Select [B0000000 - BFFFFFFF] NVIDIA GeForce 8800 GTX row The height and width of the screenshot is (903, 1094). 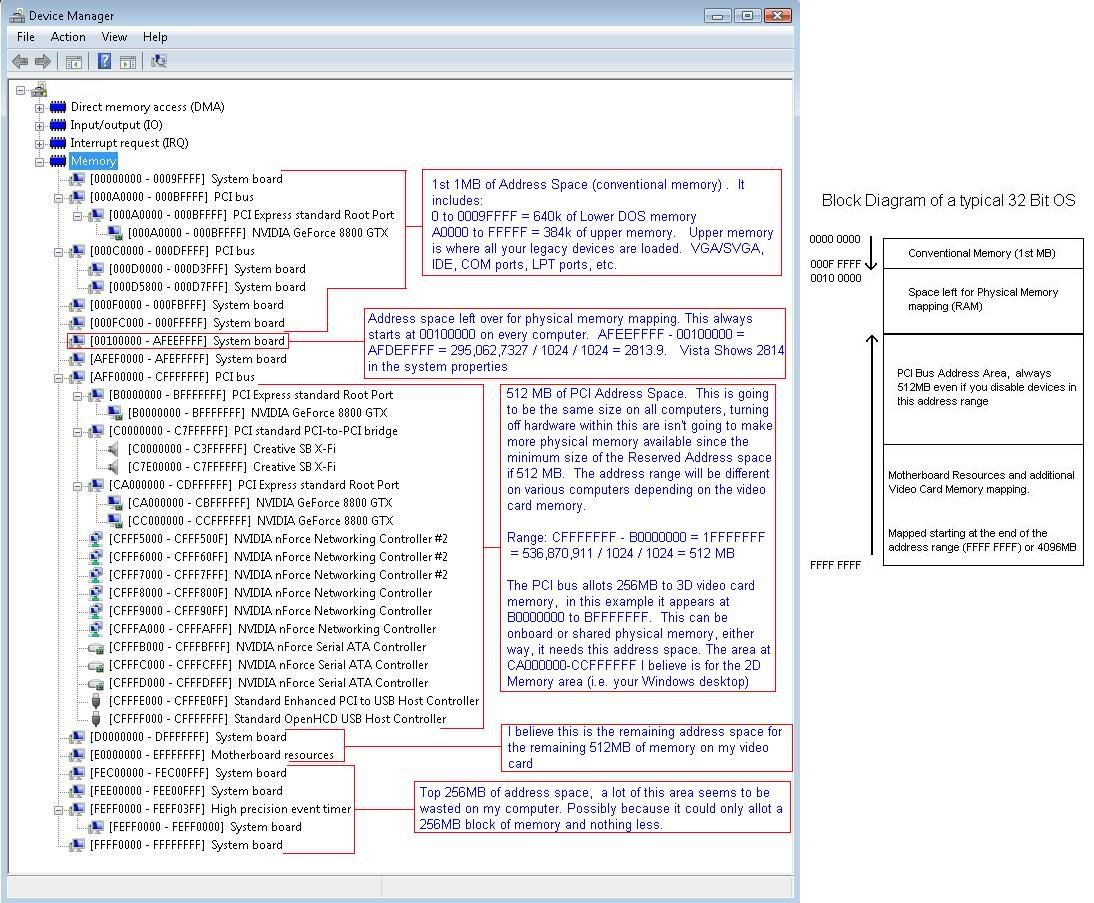[257, 413]
